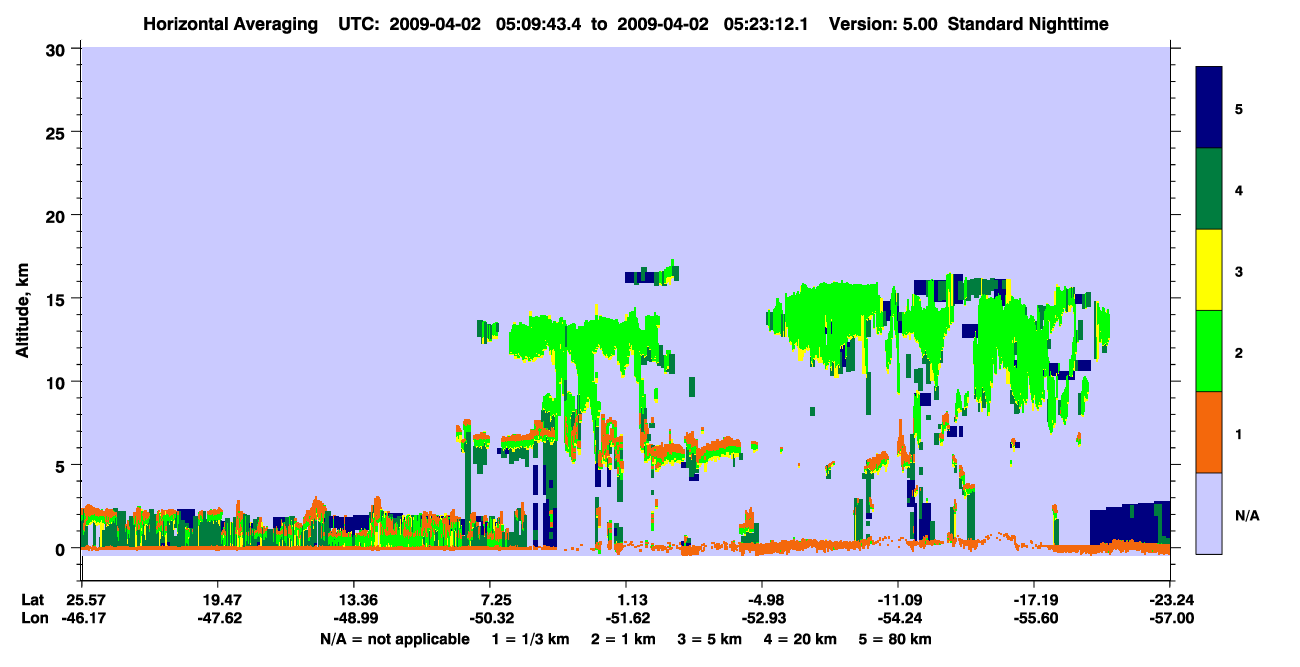
Task: Click the latitude value -11.09
Action: [x=898, y=600]
